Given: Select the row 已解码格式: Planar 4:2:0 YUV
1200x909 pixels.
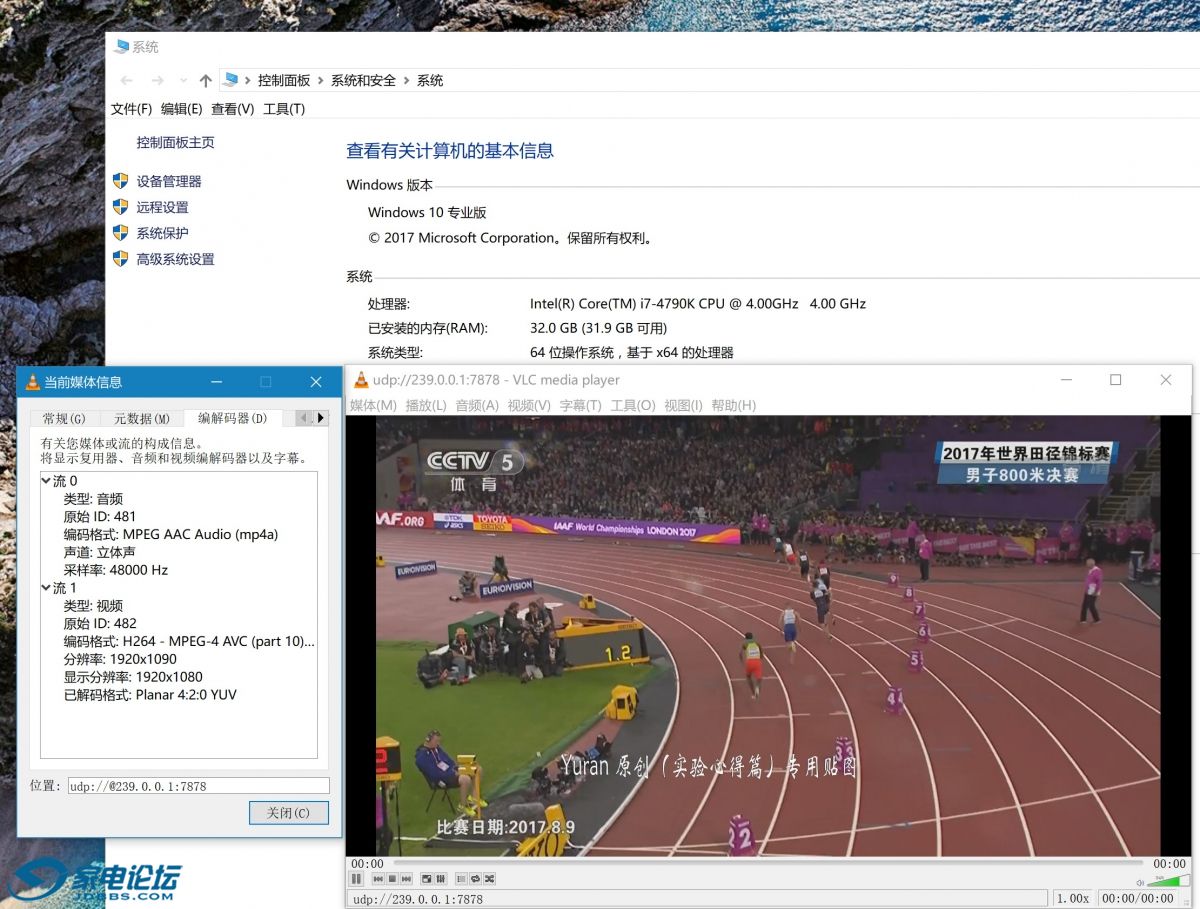Looking at the screenshot, I should (x=150, y=695).
